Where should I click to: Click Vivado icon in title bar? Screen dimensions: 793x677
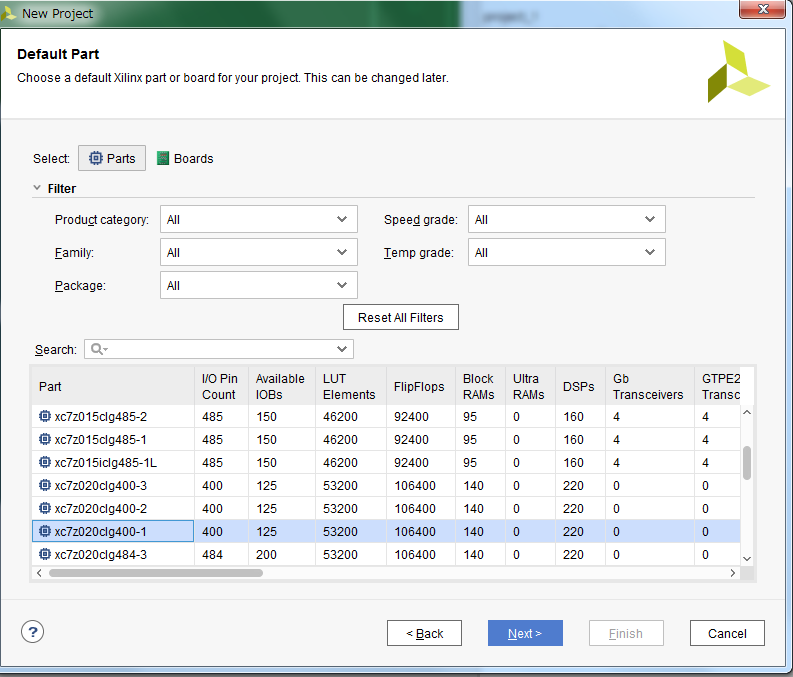coord(10,13)
